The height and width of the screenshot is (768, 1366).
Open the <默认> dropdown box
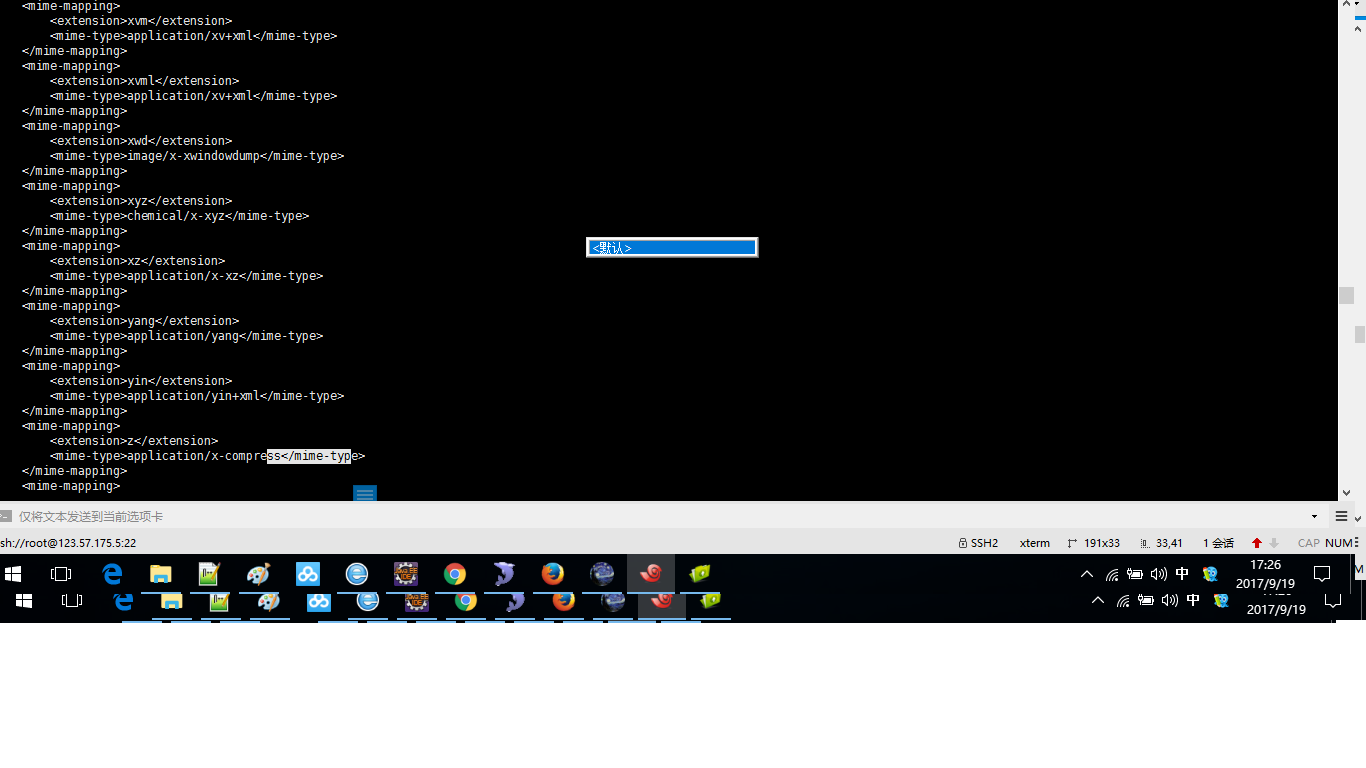(672, 247)
